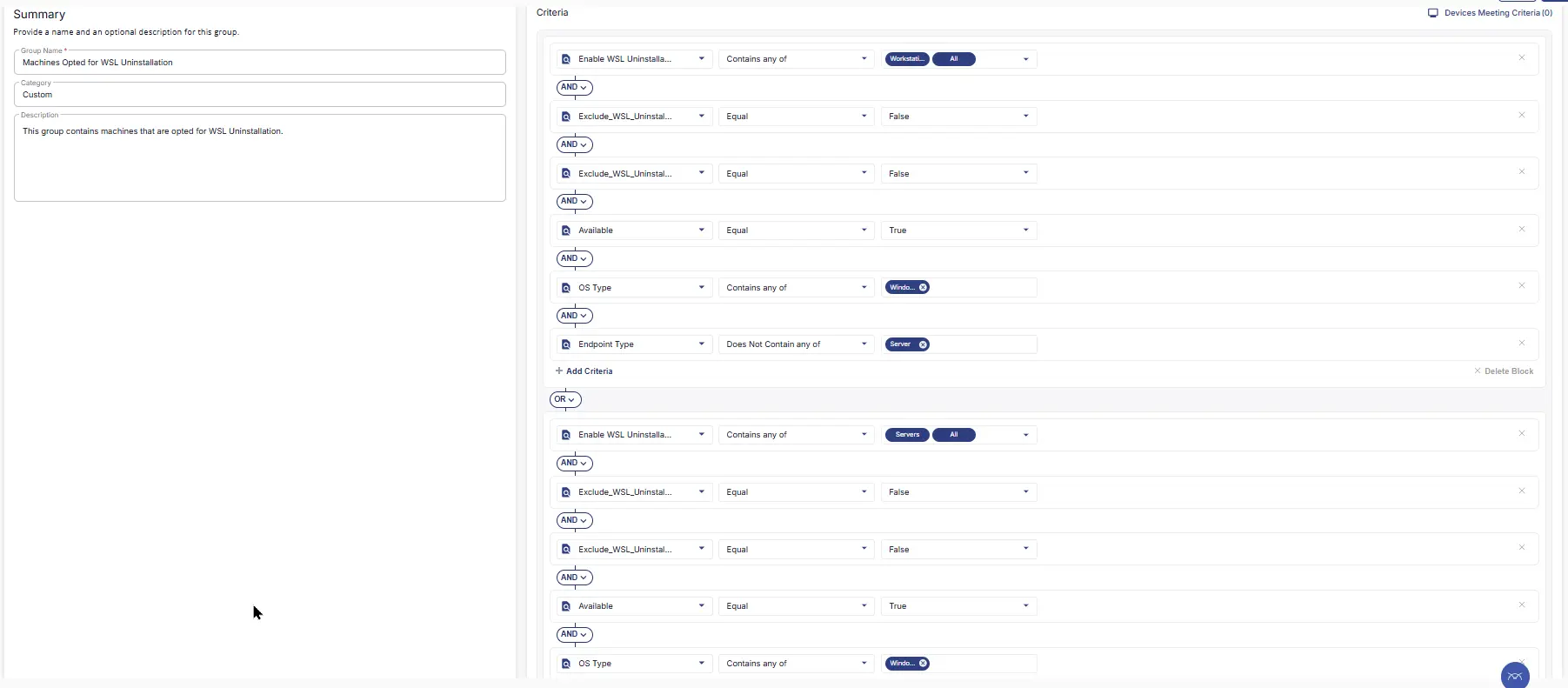Open the Endpoint Type field dropdown

pos(635,344)
